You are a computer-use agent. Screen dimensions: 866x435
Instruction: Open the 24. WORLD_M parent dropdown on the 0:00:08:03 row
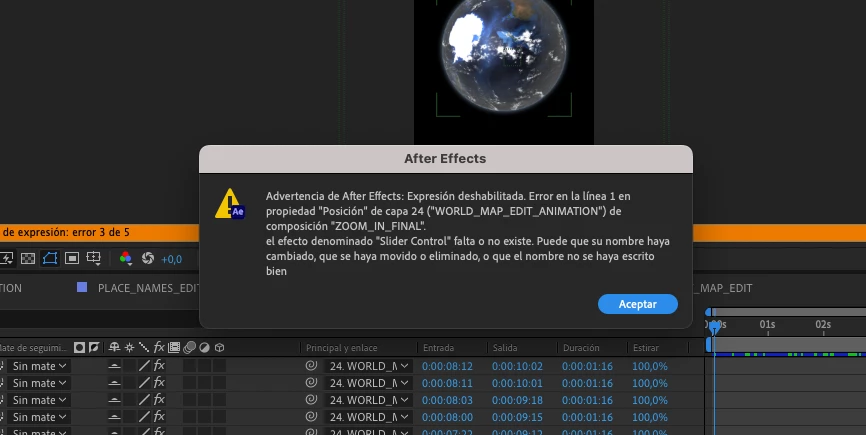coord(368,400)
